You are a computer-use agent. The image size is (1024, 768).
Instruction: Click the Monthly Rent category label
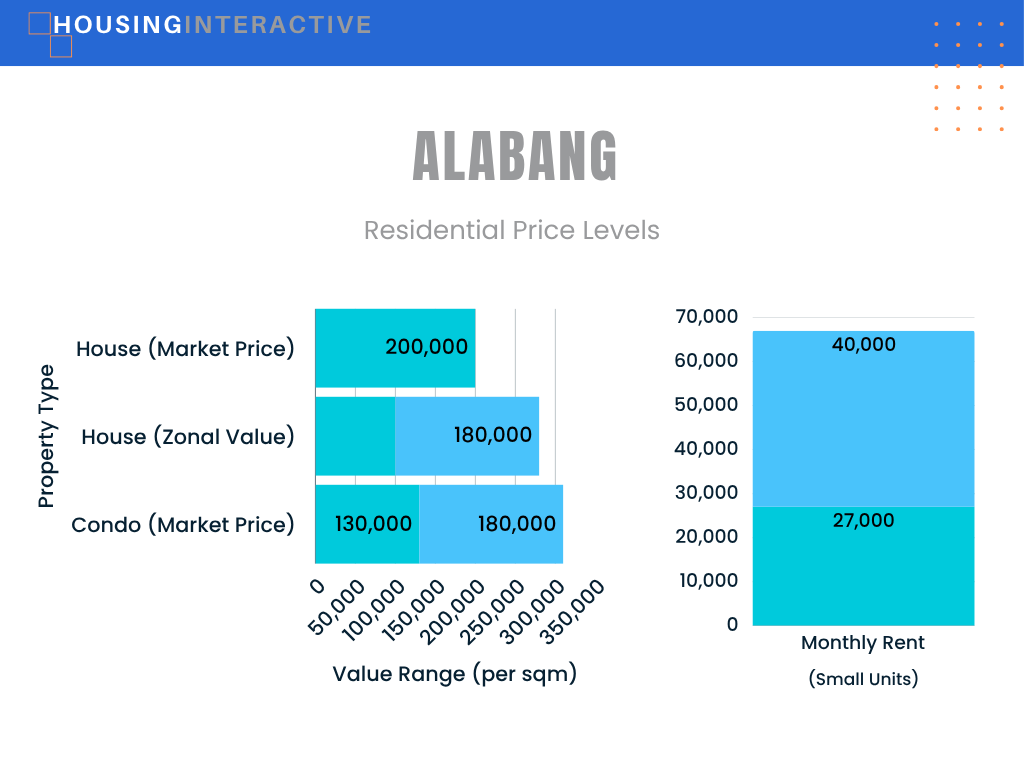click(863, 643)
